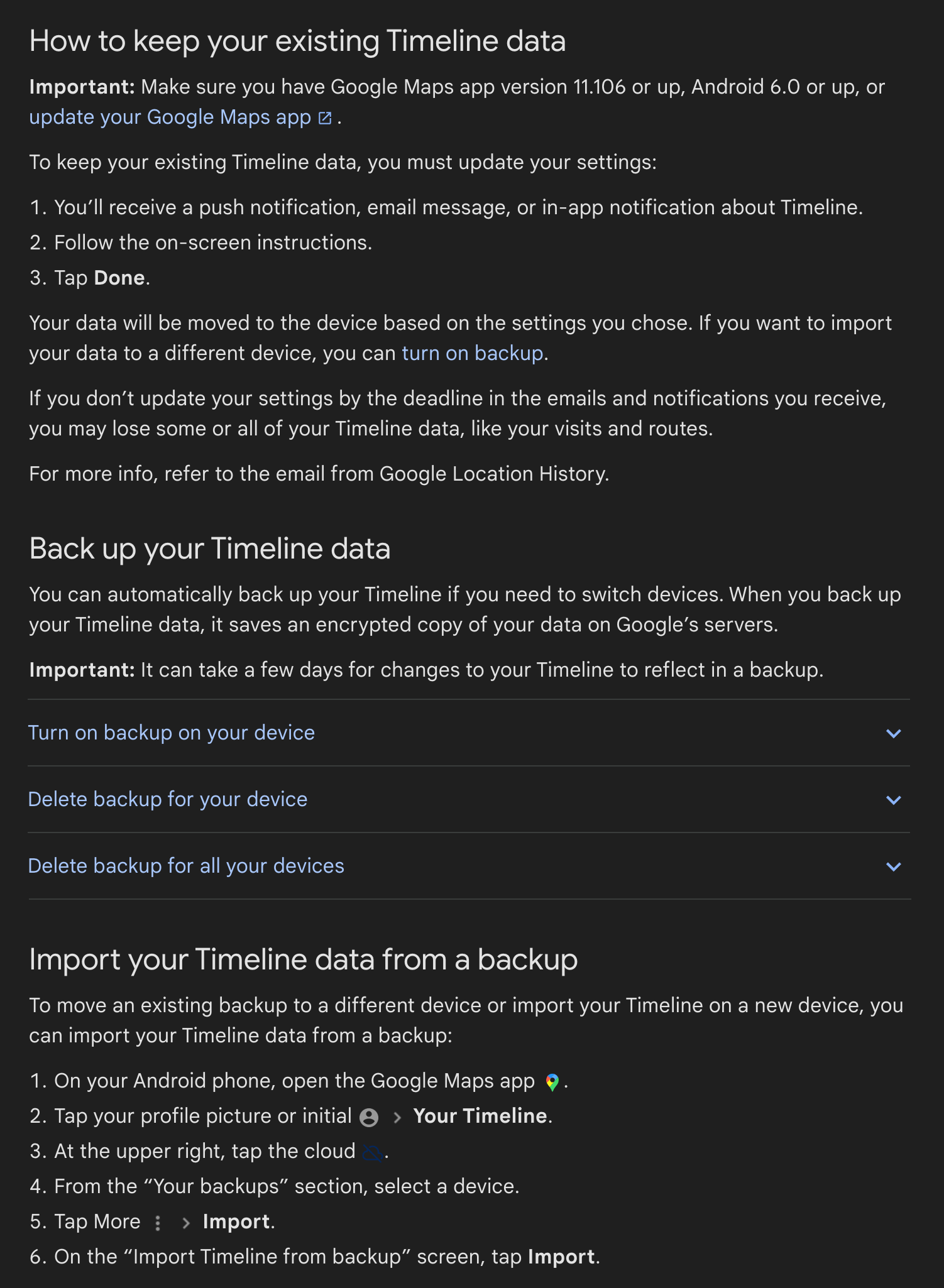Click the bold Your Timeline text
This screenshot has width=944, height=1288.
tap(480, 1116)
